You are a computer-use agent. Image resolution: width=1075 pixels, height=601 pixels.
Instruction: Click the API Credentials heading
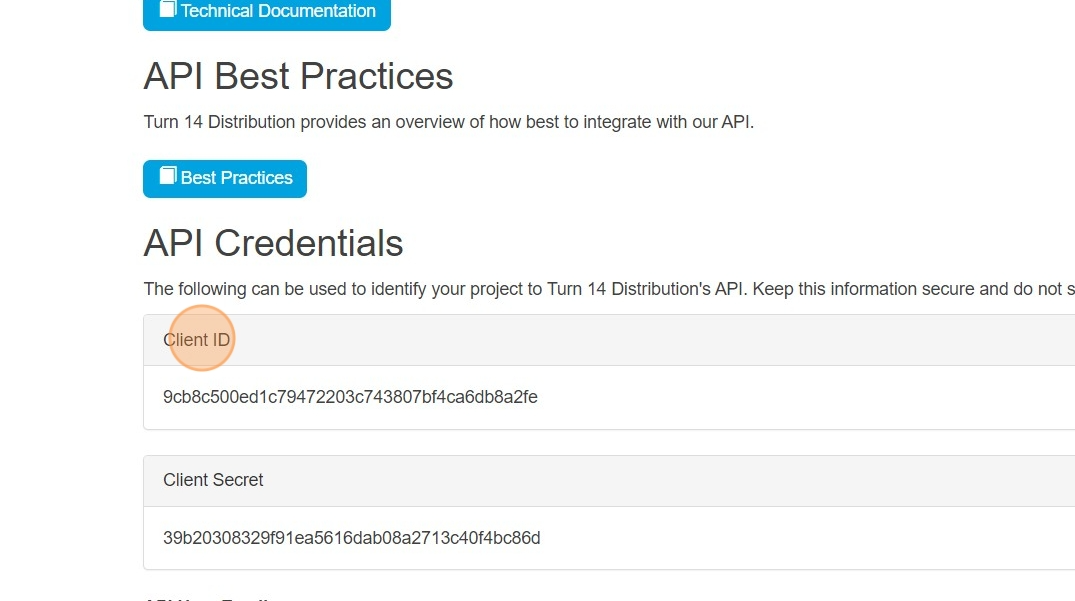pos(274,243)
